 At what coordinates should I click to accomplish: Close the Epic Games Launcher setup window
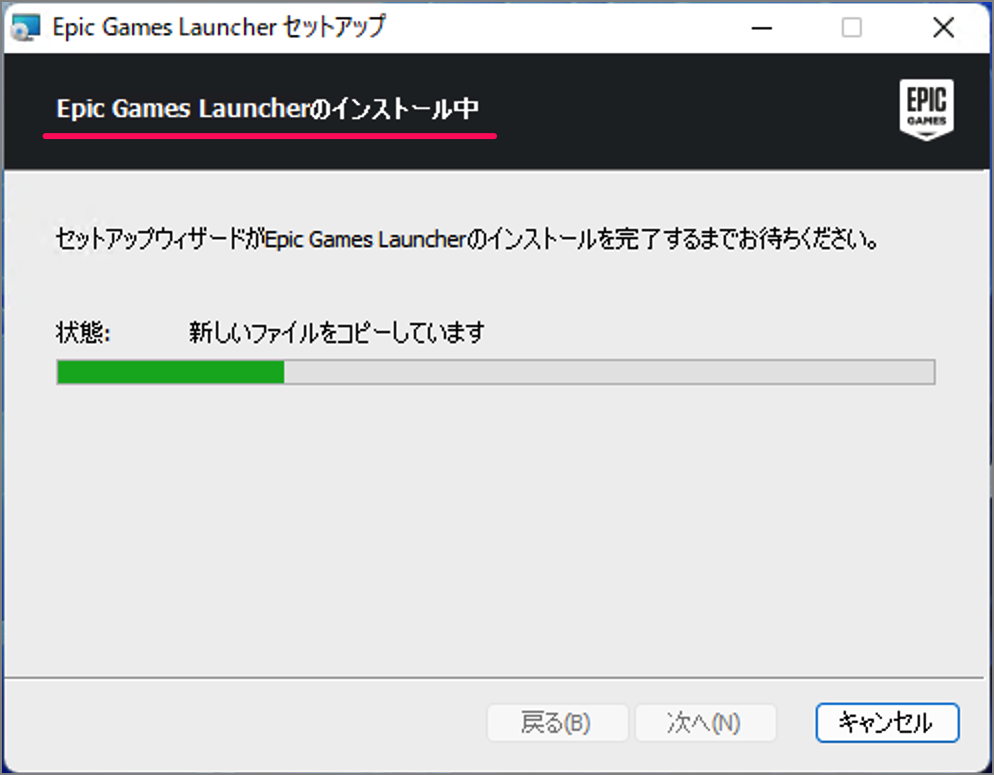coord(943,28)
